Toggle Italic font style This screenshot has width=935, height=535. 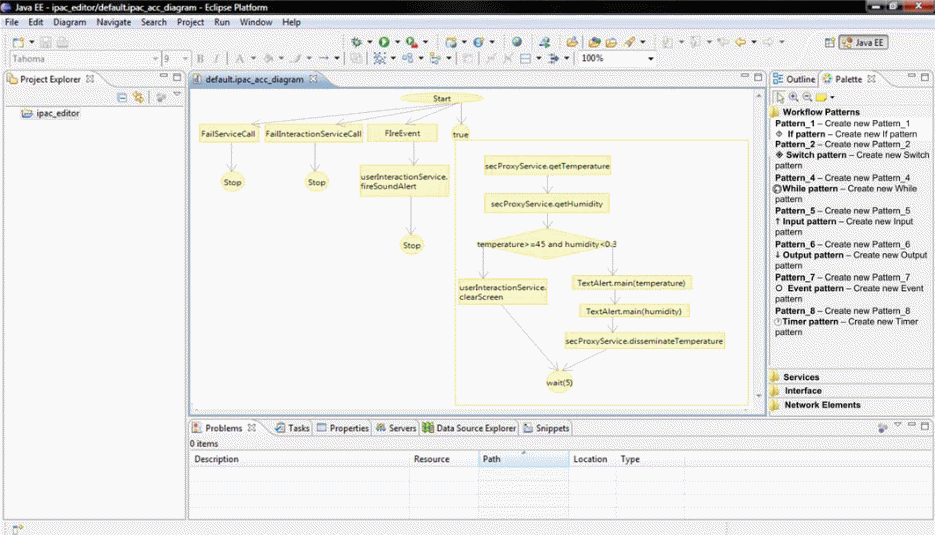point(216,58)
